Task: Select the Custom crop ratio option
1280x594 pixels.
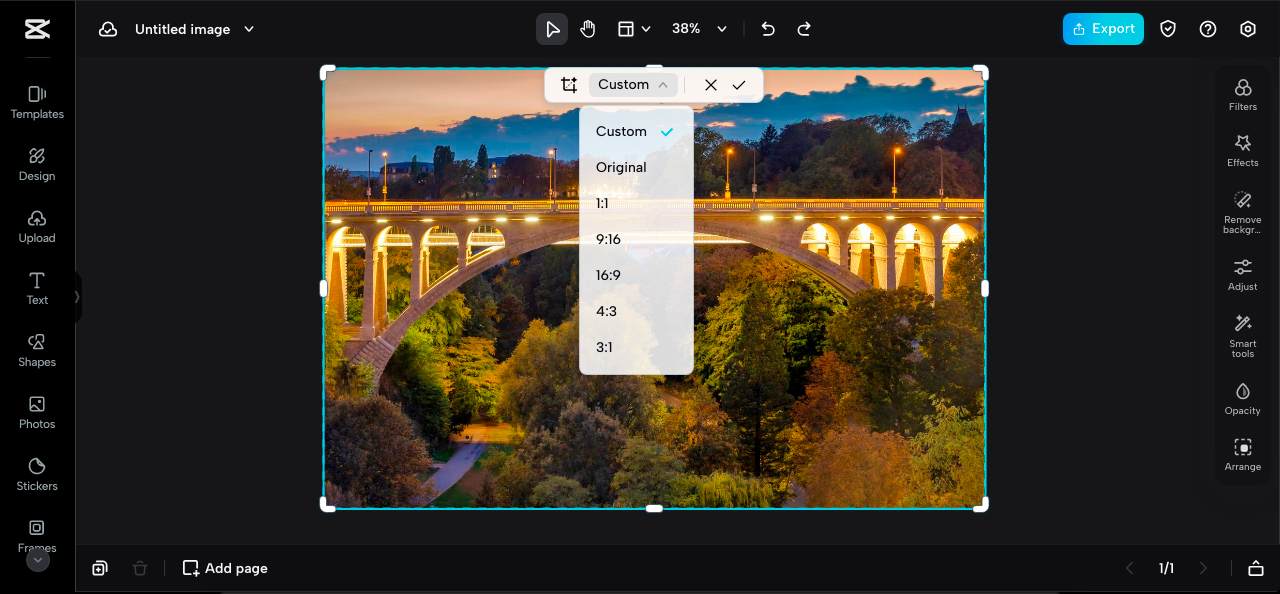Action: tap(636, 131)
